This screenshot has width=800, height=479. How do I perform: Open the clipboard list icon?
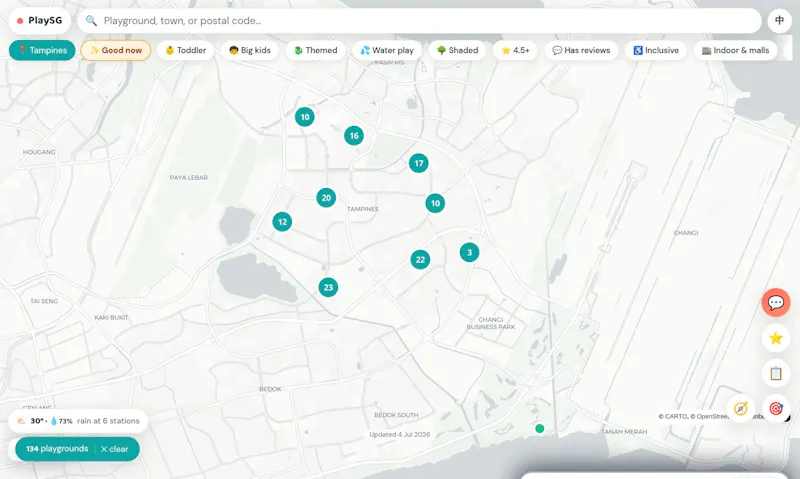pyautogui.click(x=776, y=373)
